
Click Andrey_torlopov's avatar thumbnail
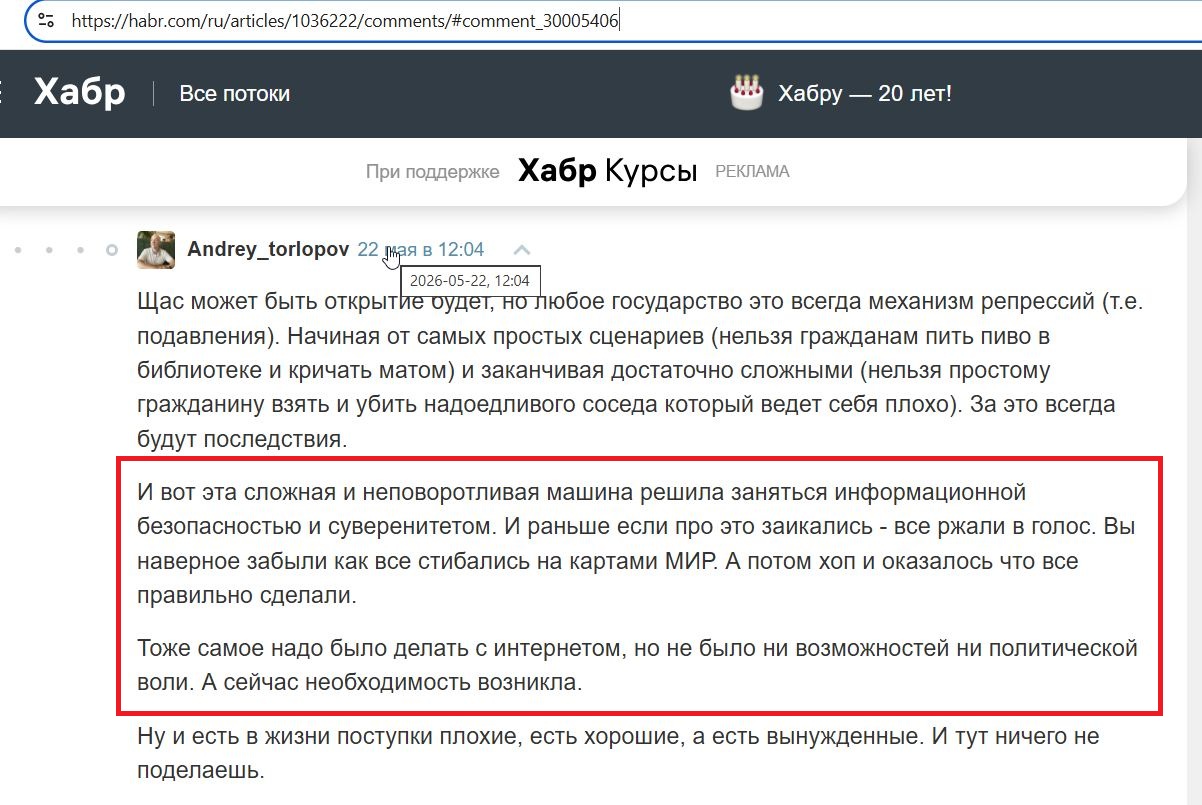pos(156,250)
